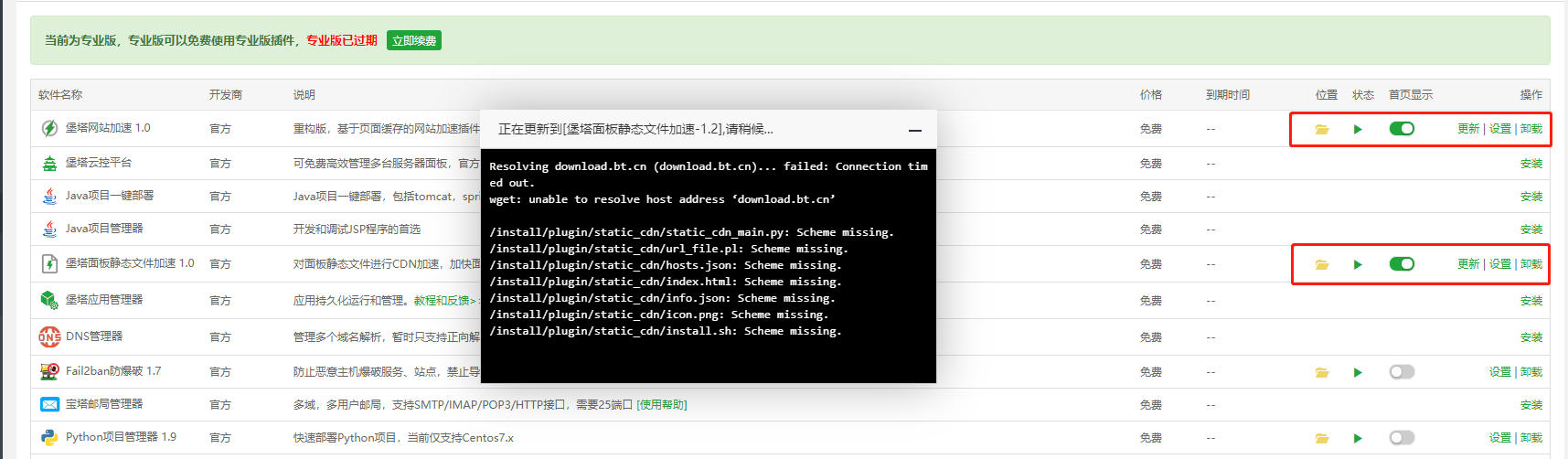Click the 堡塔面板静态文件加速 file icon
Image resolution: width=1568 pixels, height=459 pixels.
click(49, 263)
